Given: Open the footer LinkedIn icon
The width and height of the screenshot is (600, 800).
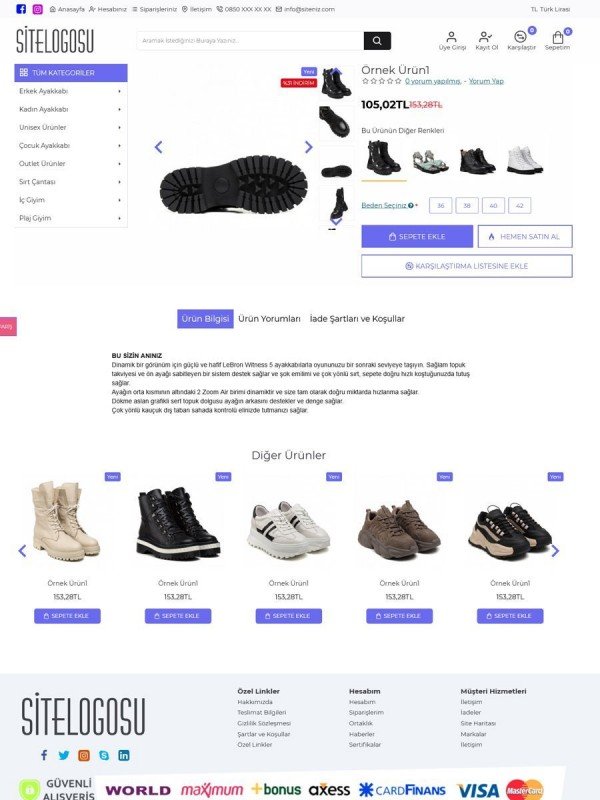Looking at the screenshot, I should 124,755.
